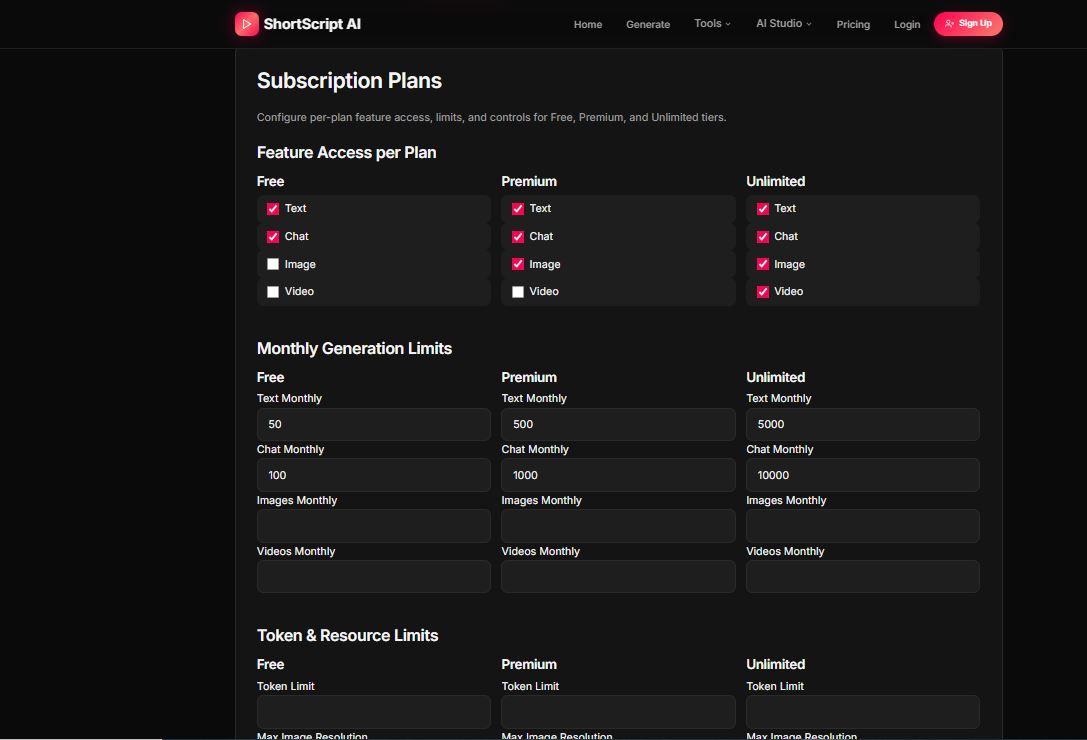Screen dimensions: 1087x740
Task: Select the Unlimited Images Monthly field
Action: 862,526
